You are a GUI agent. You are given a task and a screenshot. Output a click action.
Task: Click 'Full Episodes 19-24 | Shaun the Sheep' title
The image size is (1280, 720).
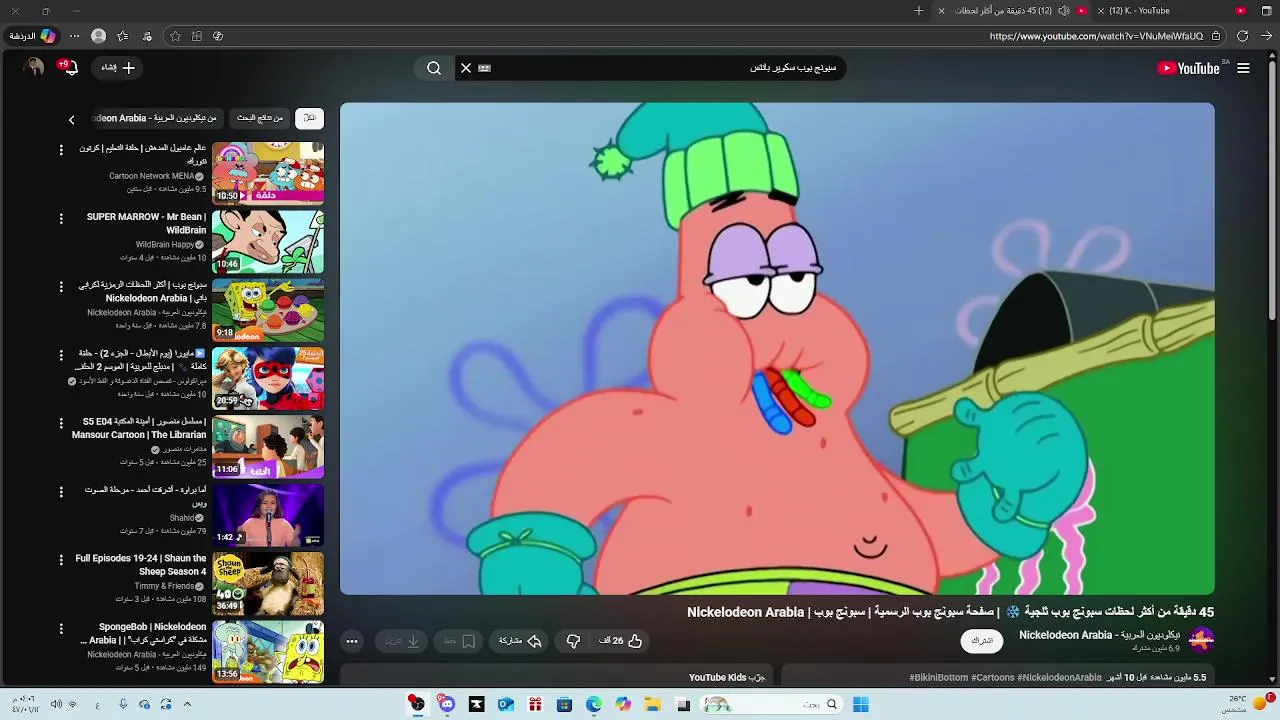tap(141, 565)
